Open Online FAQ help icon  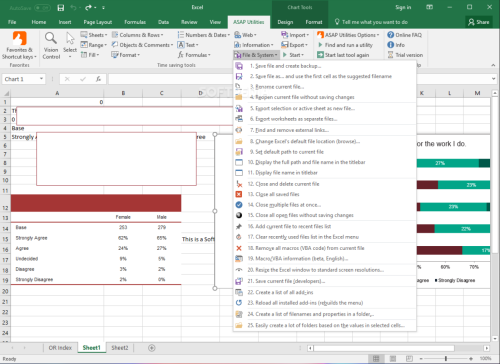click(x=390, y=35)
